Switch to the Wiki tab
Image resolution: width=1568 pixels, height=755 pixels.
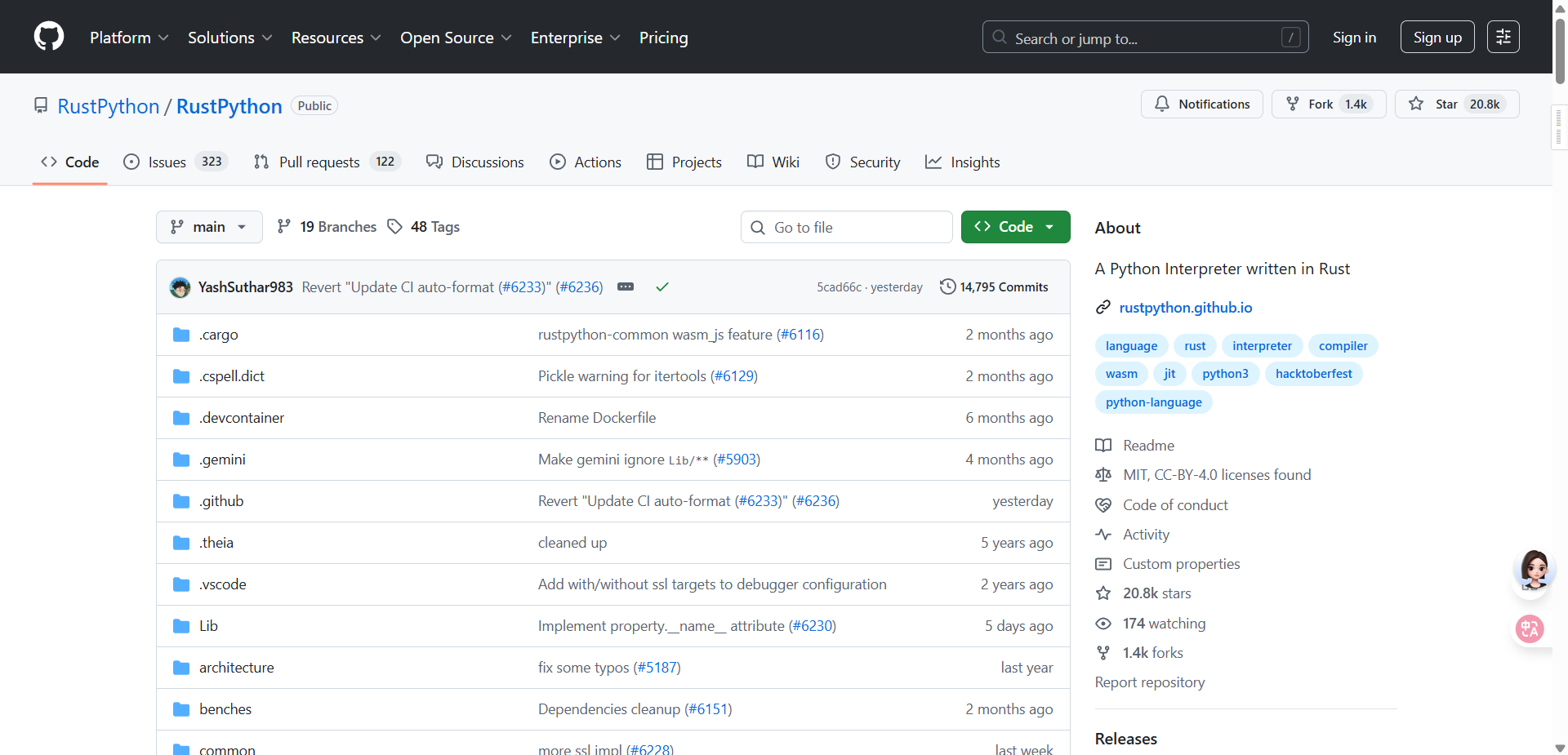[x=773, y=162]
